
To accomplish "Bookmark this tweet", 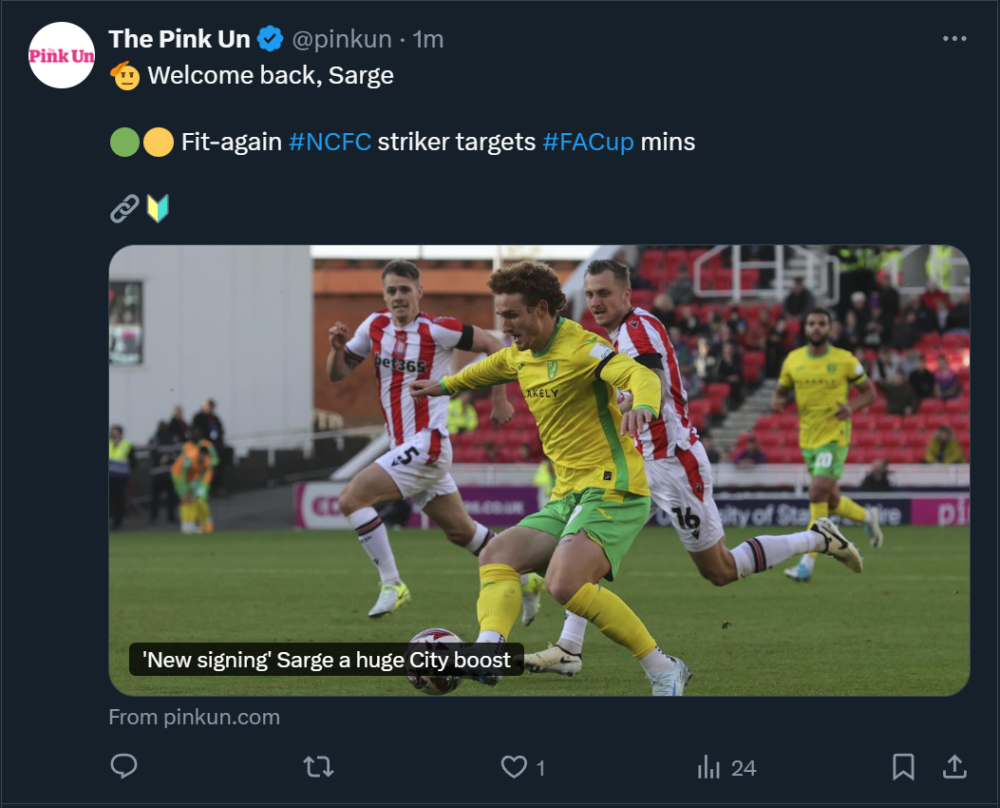I will click(903, 767).
